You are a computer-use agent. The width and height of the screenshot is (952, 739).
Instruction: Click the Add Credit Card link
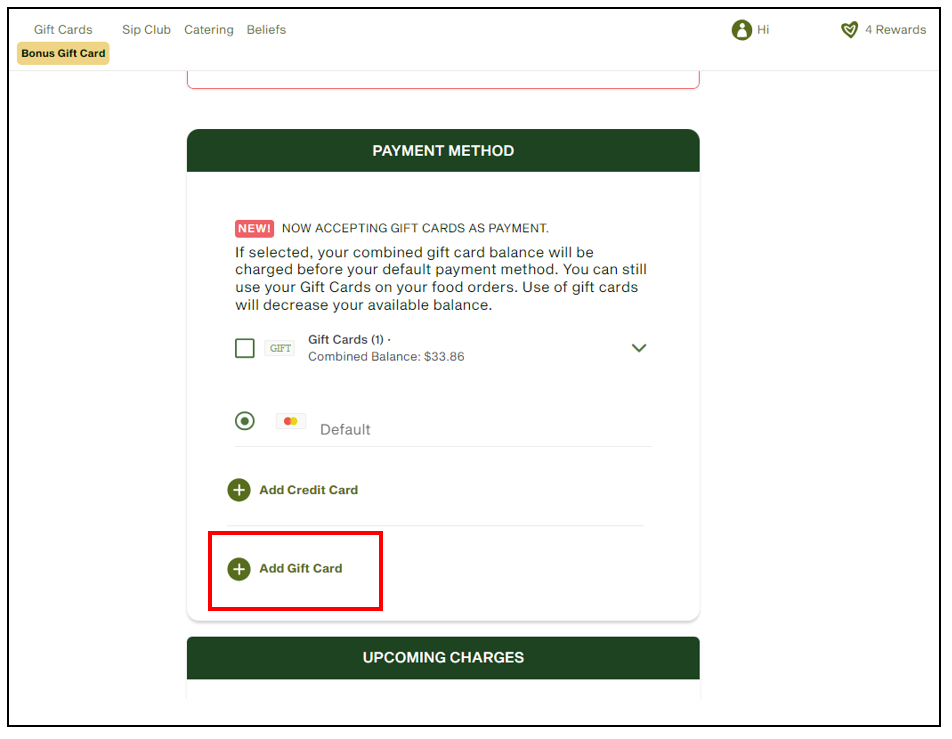point(308,490)
